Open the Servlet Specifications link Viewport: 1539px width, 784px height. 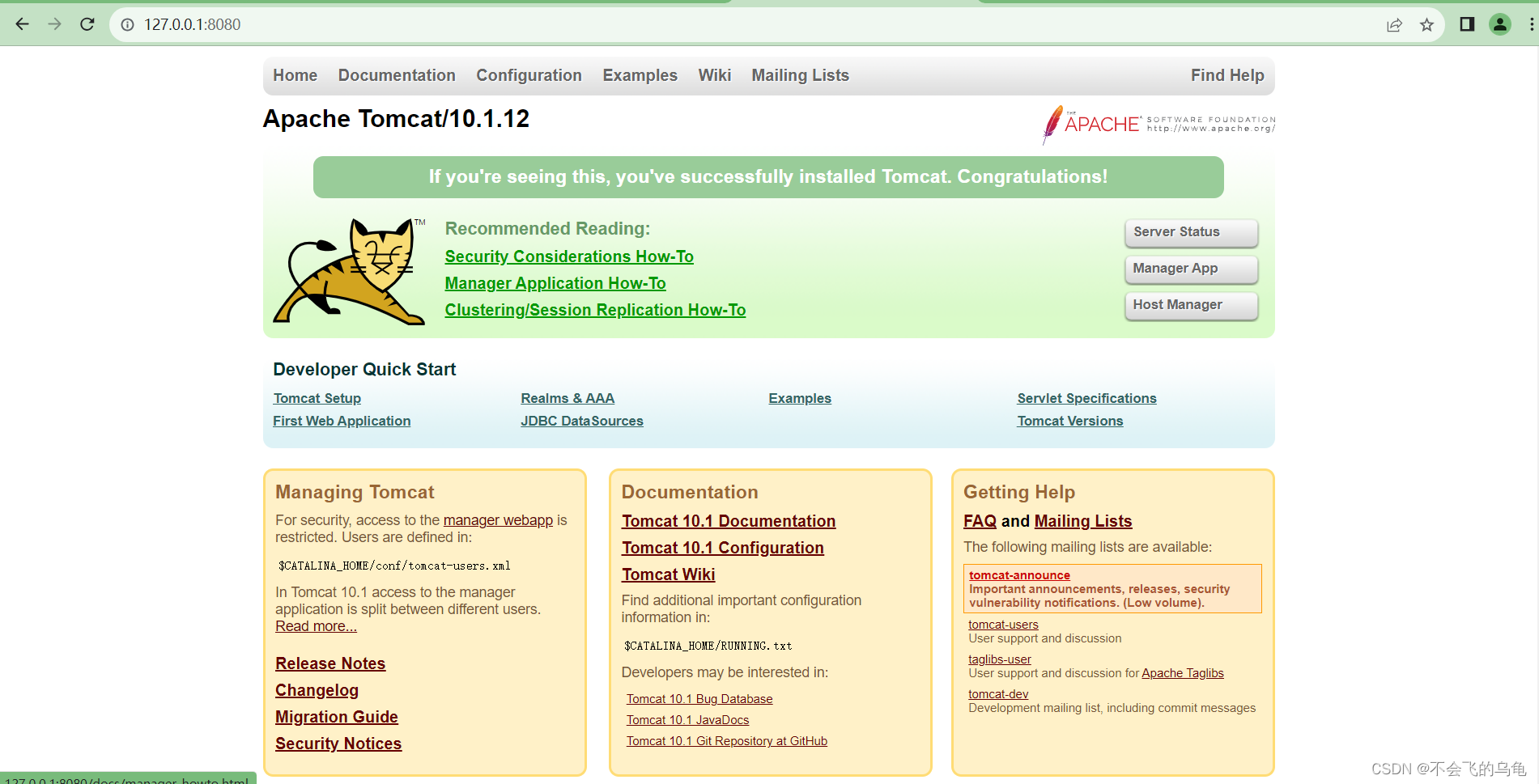1086,398
